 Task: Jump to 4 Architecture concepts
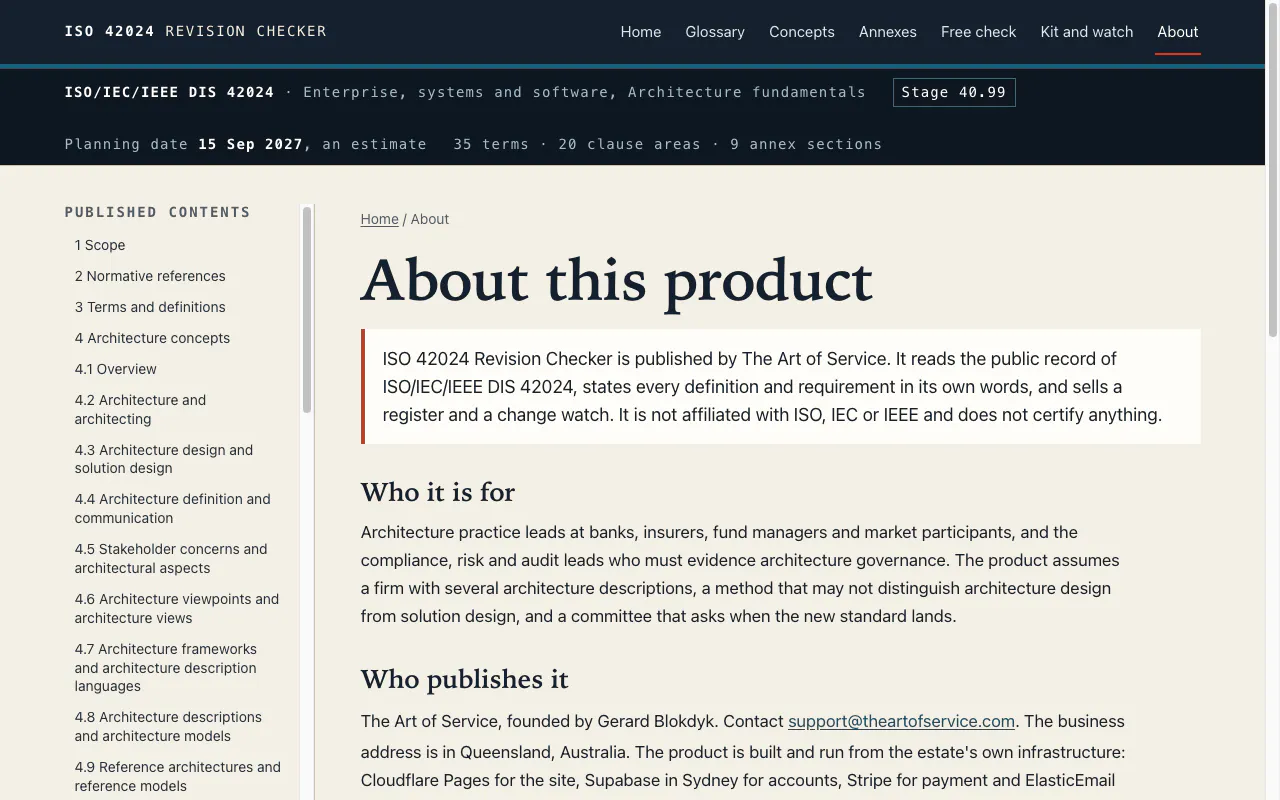click(152, 338)
